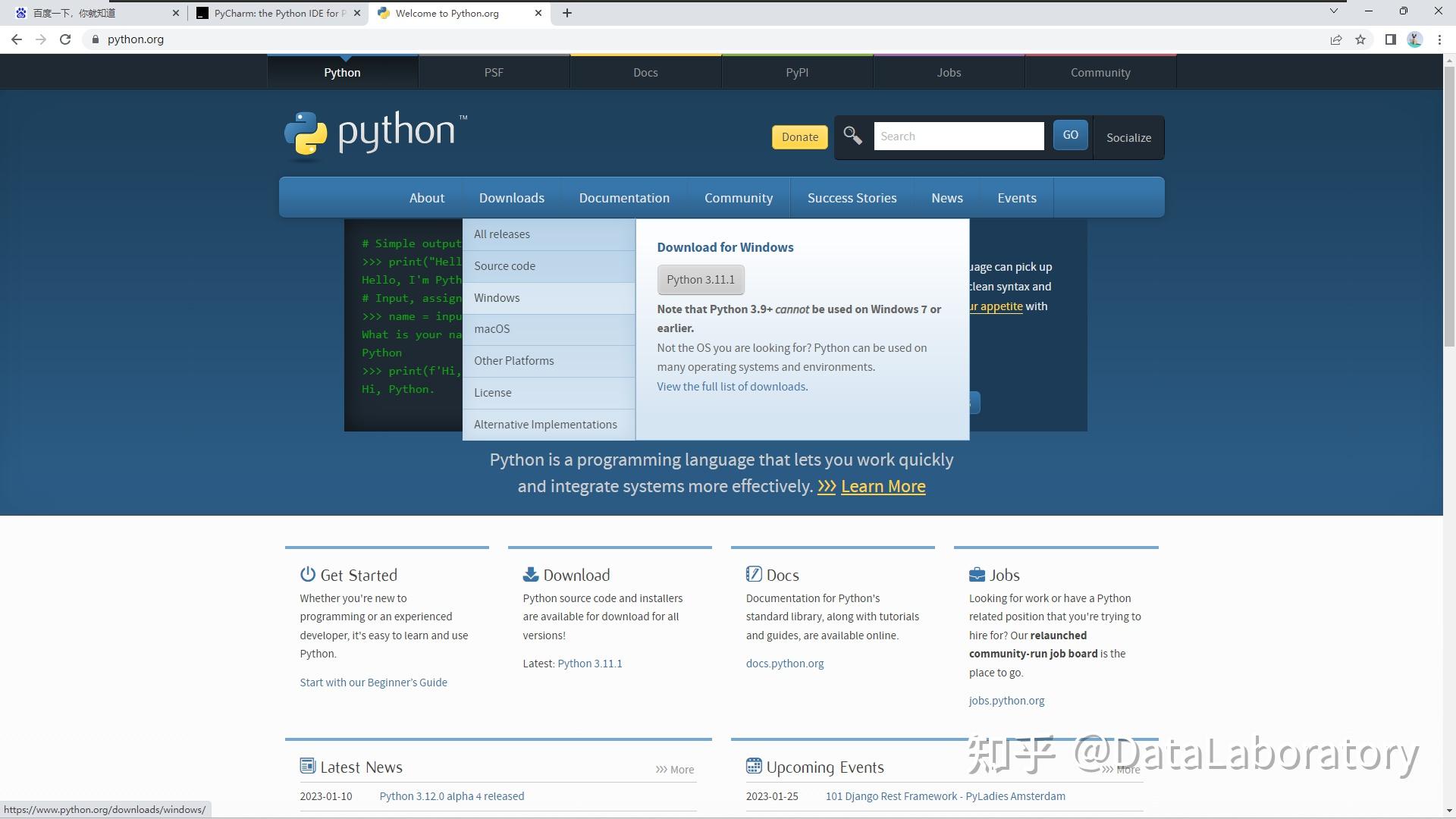Open the PyPI top navigation tab
The height and width of the screenshot is (819, 1456).
[797, 73]
